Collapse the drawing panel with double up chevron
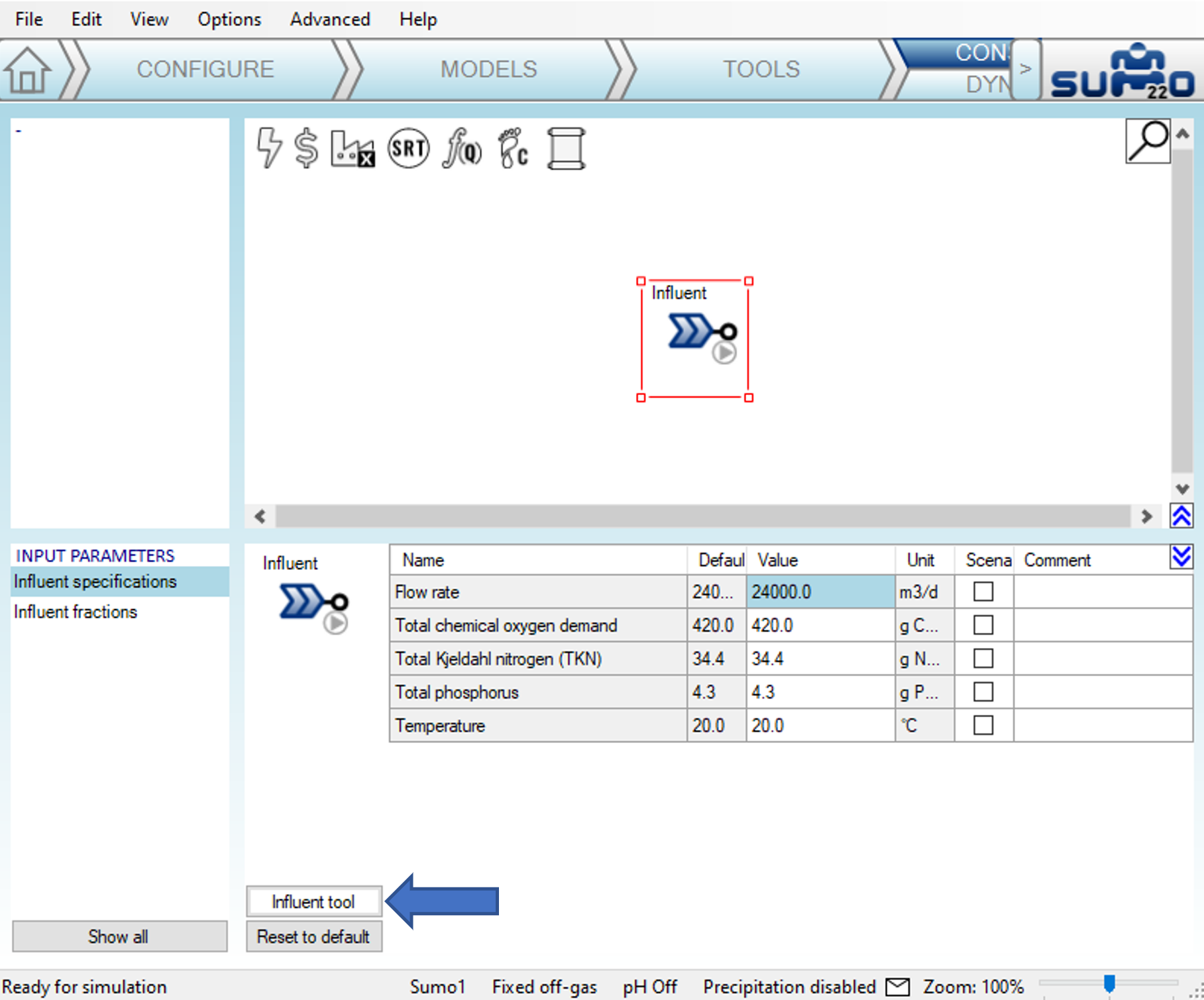 click(1181, 516)
